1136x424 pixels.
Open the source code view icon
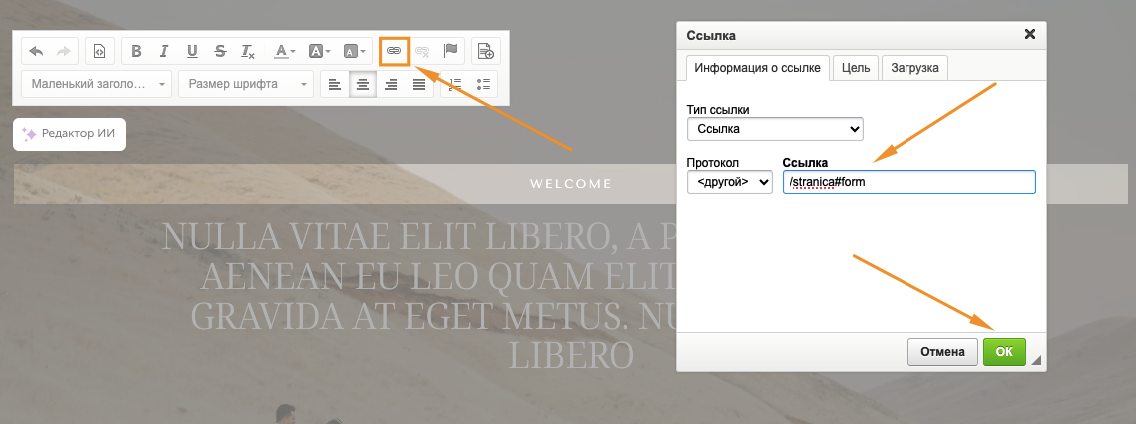coord(100,51)
